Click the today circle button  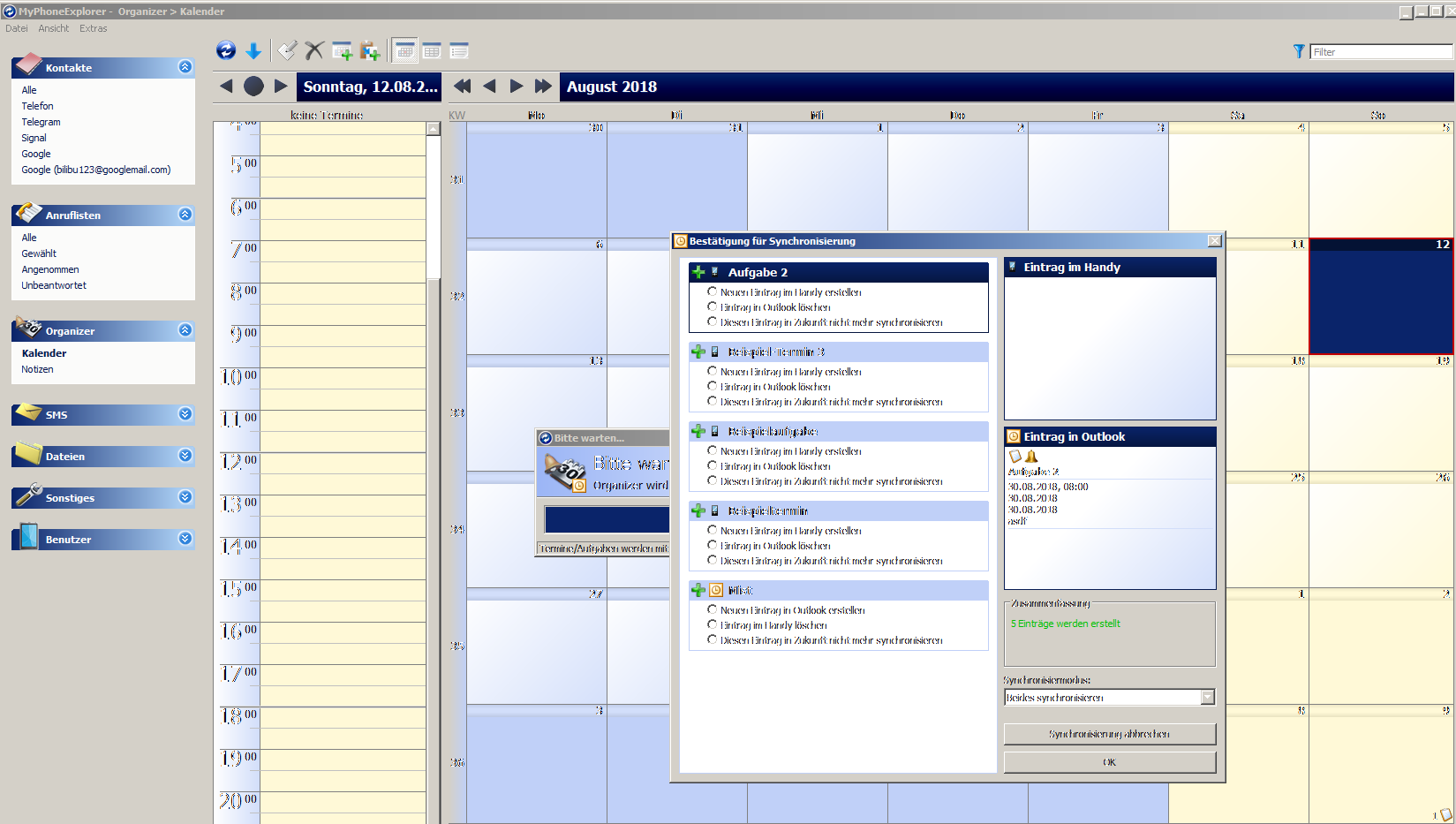253,86
